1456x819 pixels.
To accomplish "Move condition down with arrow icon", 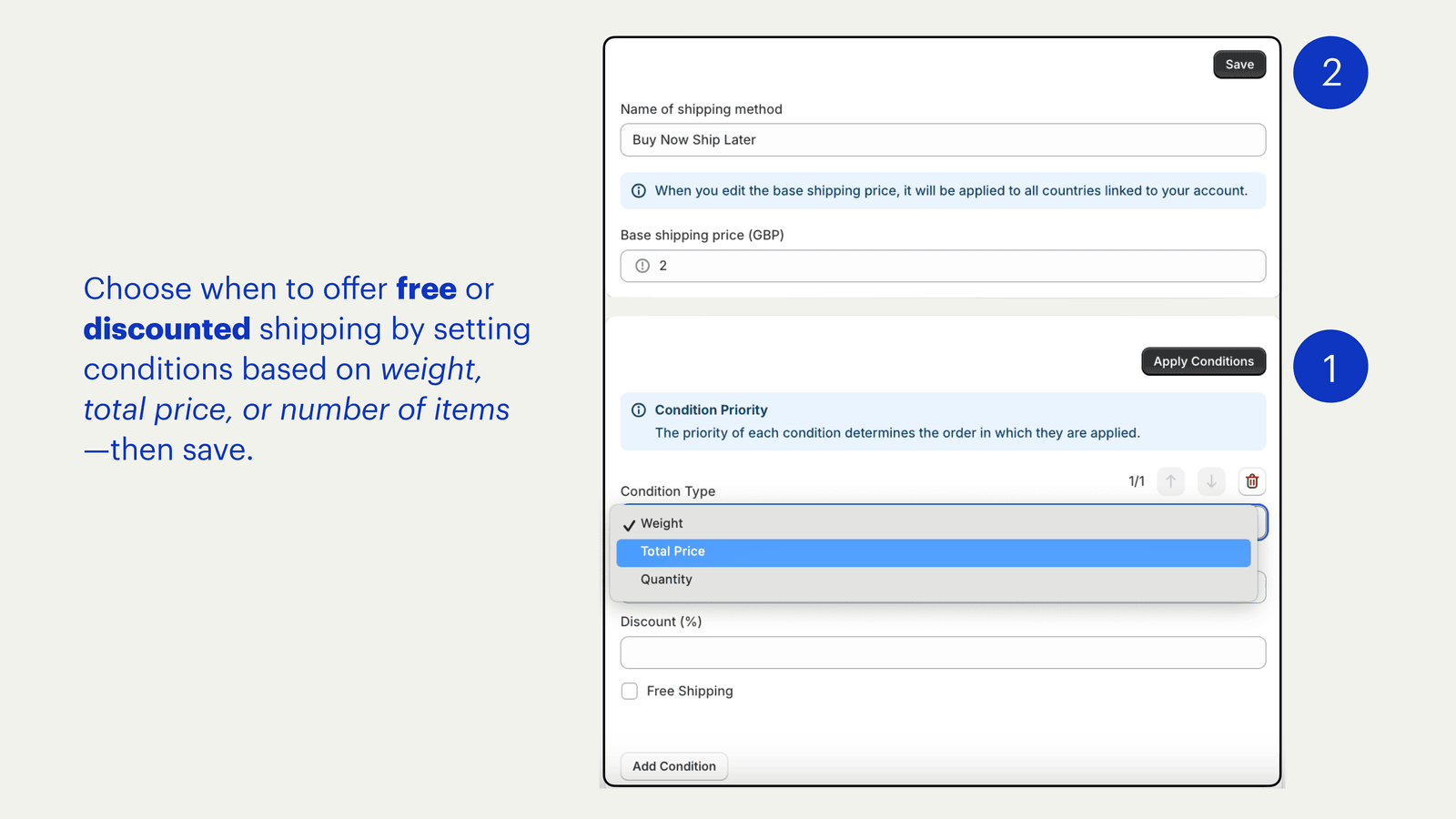I will point(1211,481).
